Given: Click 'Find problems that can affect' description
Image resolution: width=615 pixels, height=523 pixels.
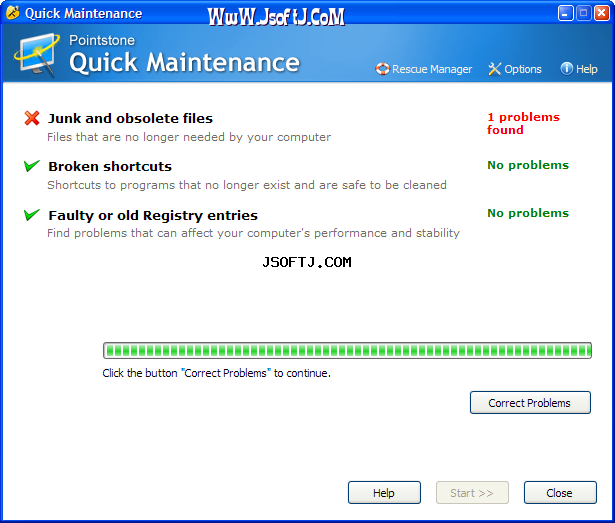Looking at the screenshot, I should pyautogui.click(x=253, y=233).
